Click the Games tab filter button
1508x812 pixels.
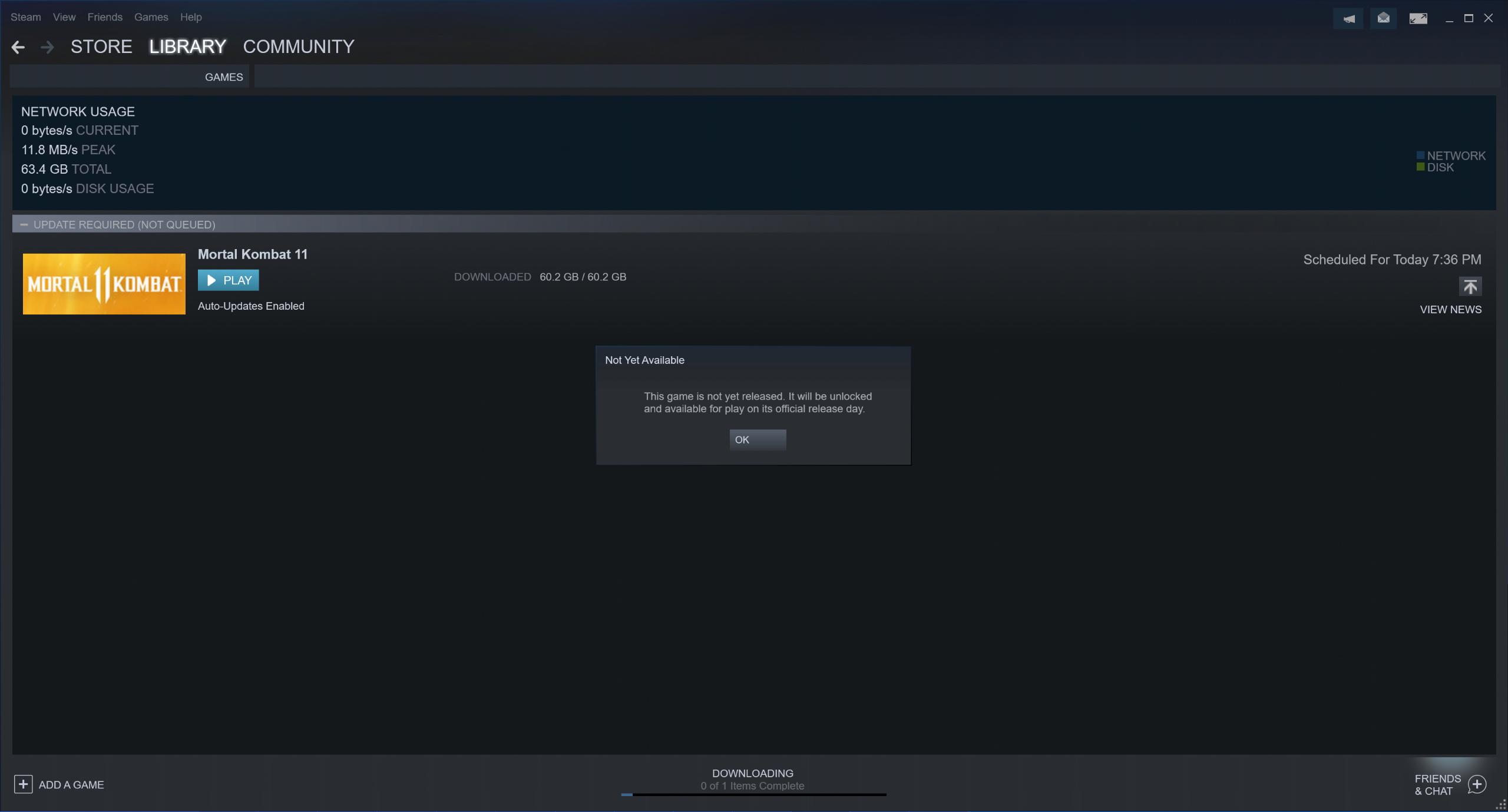point(223,77)
